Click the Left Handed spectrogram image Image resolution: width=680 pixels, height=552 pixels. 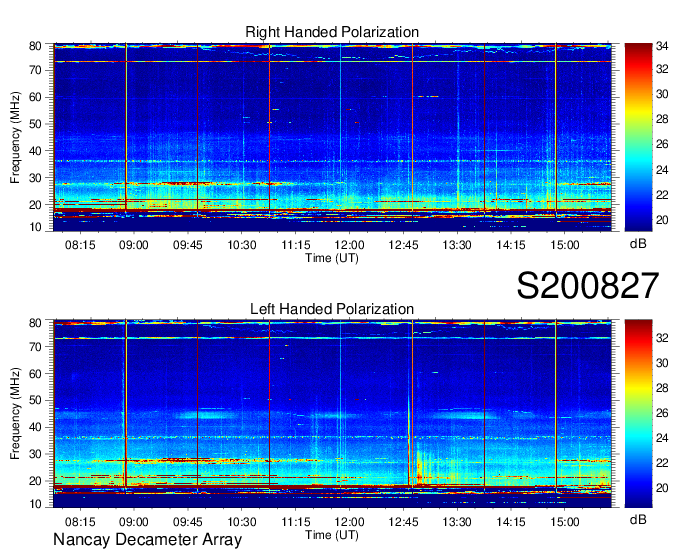pos(332,414)
